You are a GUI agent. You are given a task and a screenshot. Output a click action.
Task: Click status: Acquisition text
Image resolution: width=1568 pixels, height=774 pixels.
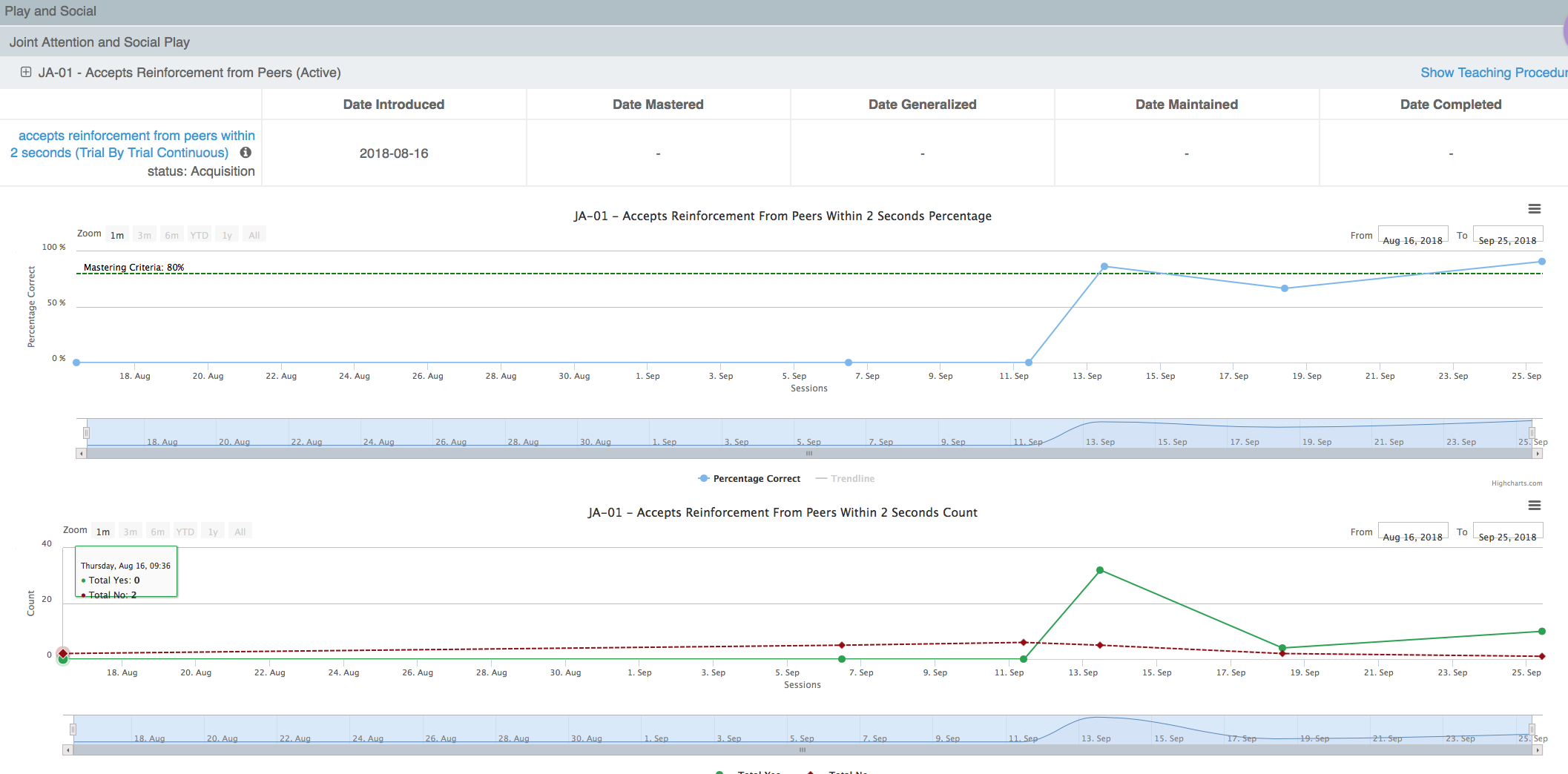[201, 171]
